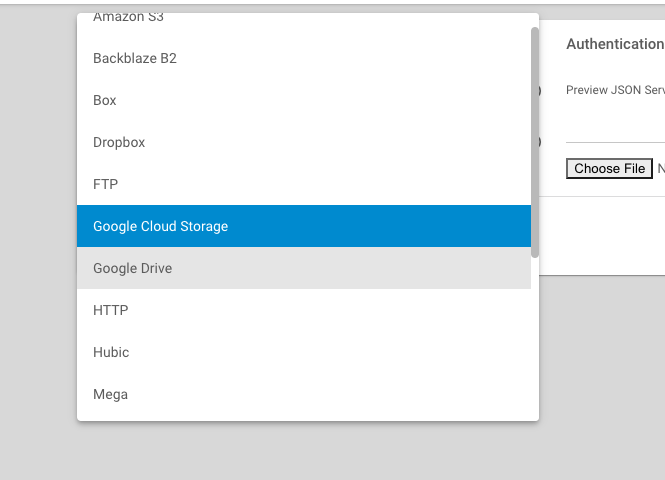Click the dropdown list's scrollbar thumb
The height and width of the screenshot is (480, 665).
[535, 140]
